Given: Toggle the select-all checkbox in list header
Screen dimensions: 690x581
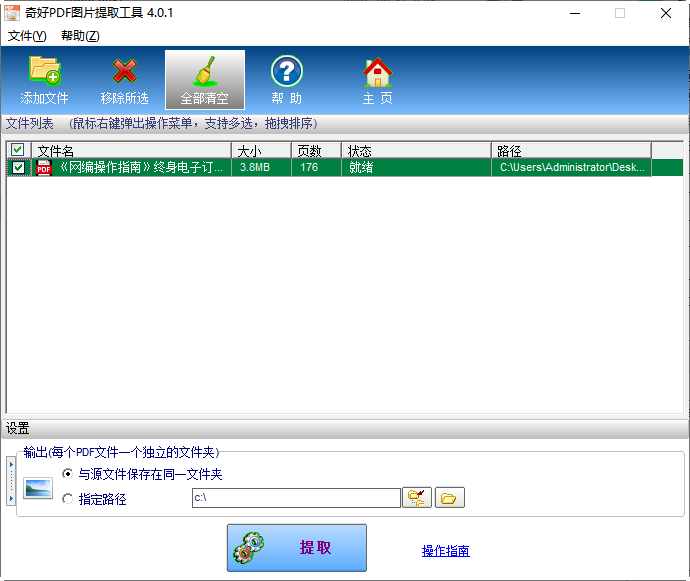Looking at the screenshot, I should coord(17,150).
